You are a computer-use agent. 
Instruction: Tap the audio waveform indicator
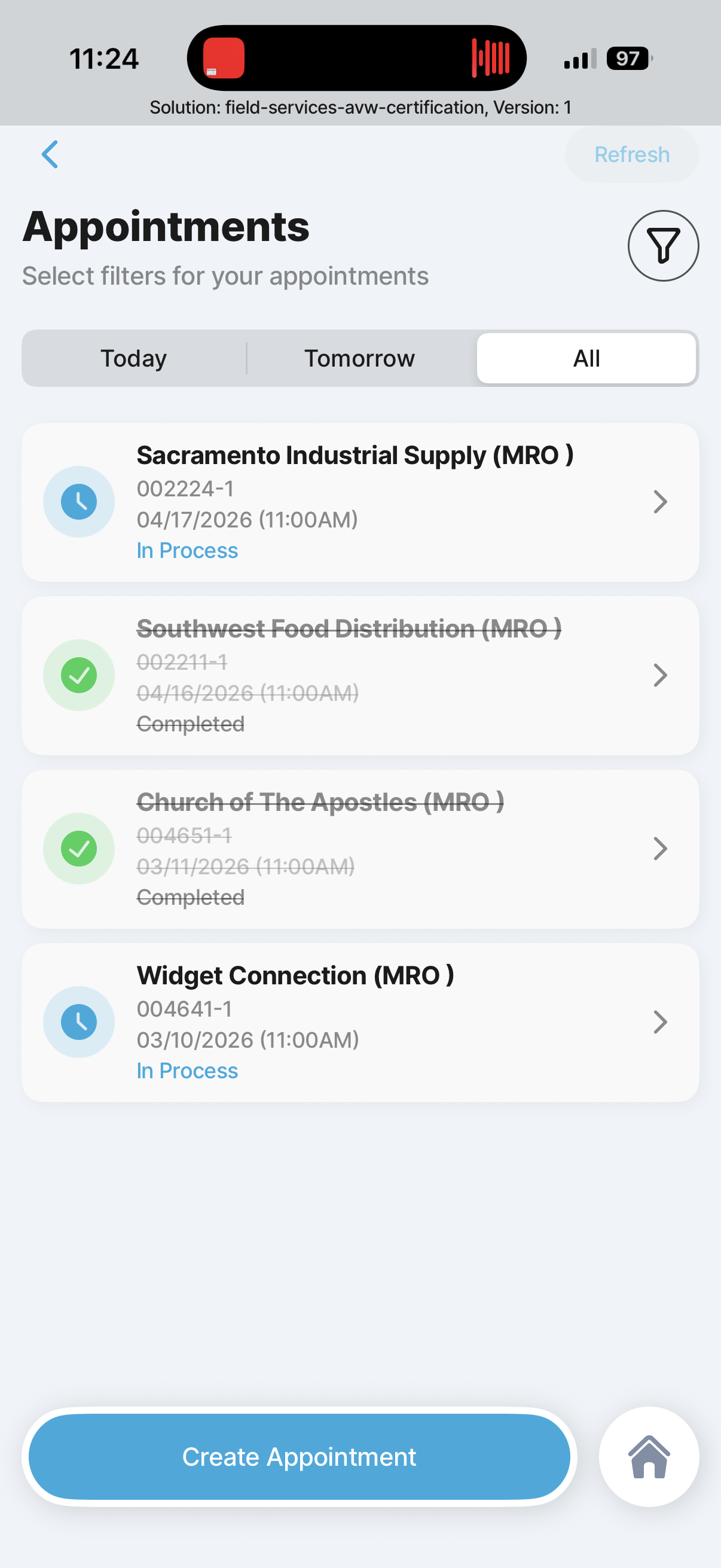click(490, 59)
